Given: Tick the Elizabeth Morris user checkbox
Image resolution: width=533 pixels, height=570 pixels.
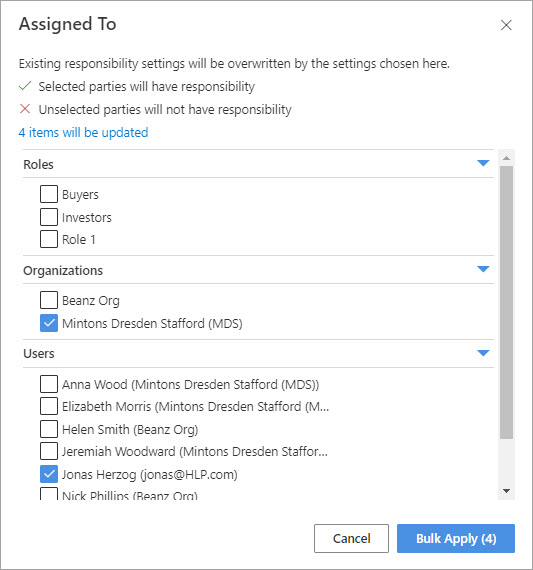Looking at the screenshot, I should 49,406.
